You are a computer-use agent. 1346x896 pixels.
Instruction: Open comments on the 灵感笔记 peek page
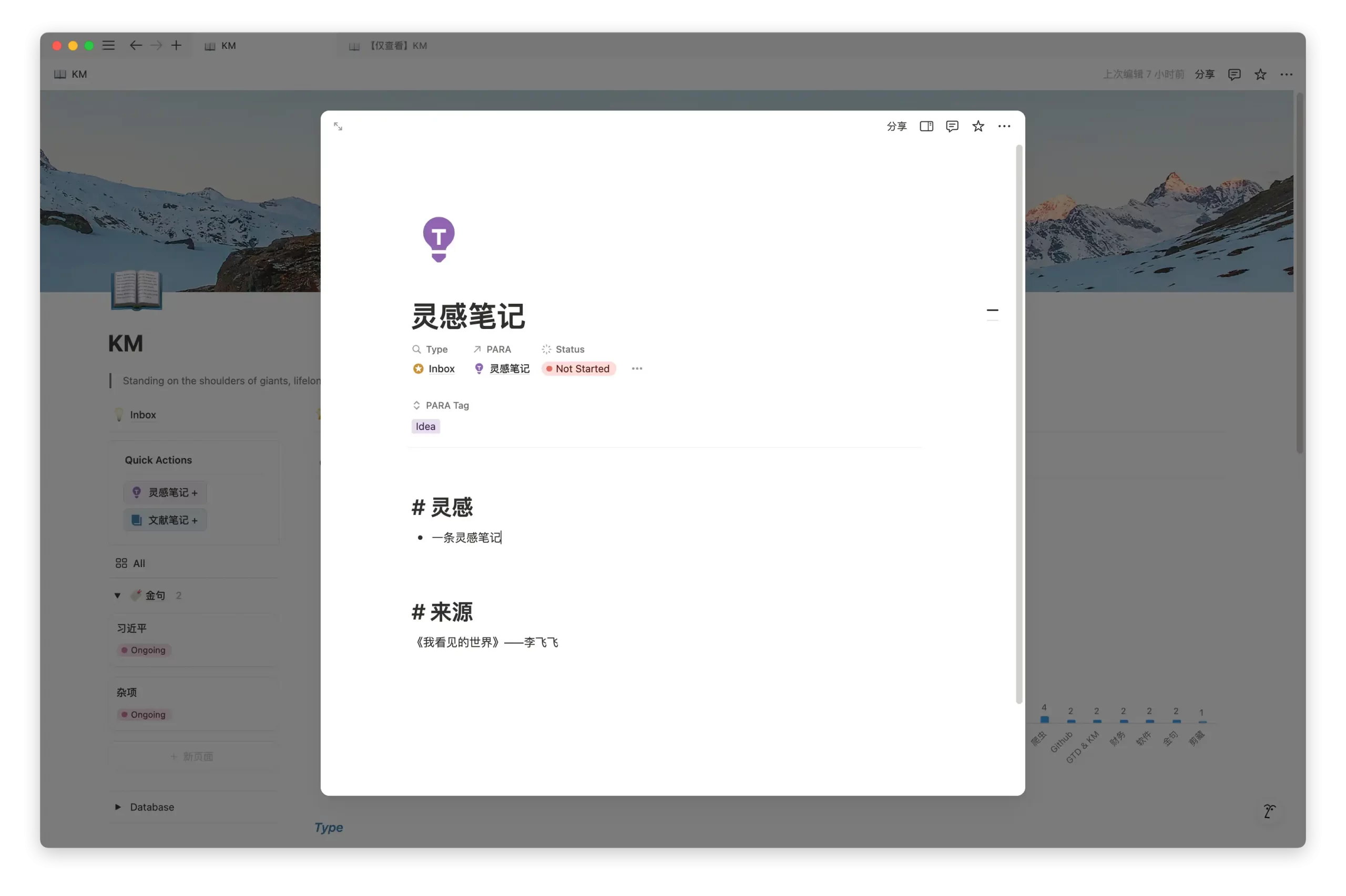pos(952,126)
